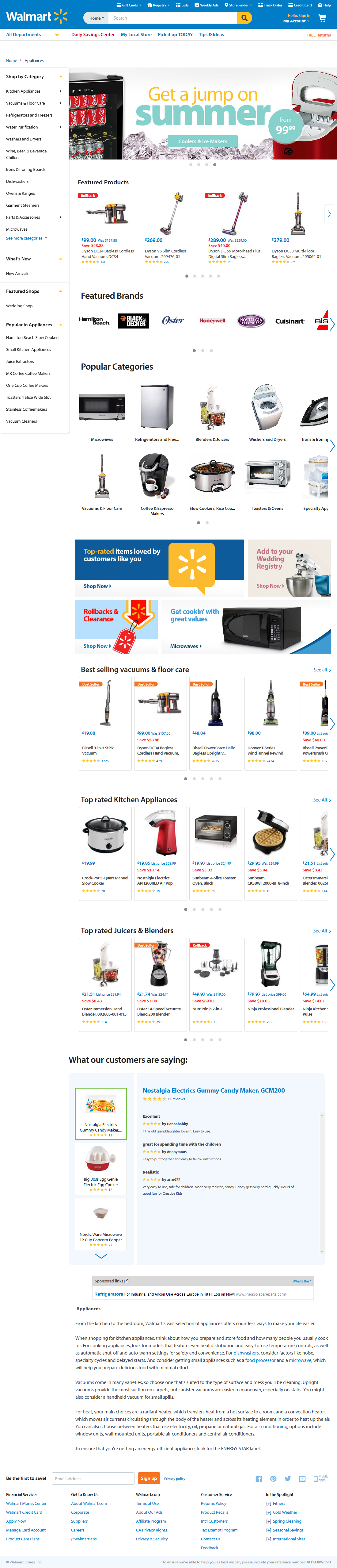Click the Coolers & Ice Makers button
Viewport: 337px width, 1568px height.
[203, 141]
